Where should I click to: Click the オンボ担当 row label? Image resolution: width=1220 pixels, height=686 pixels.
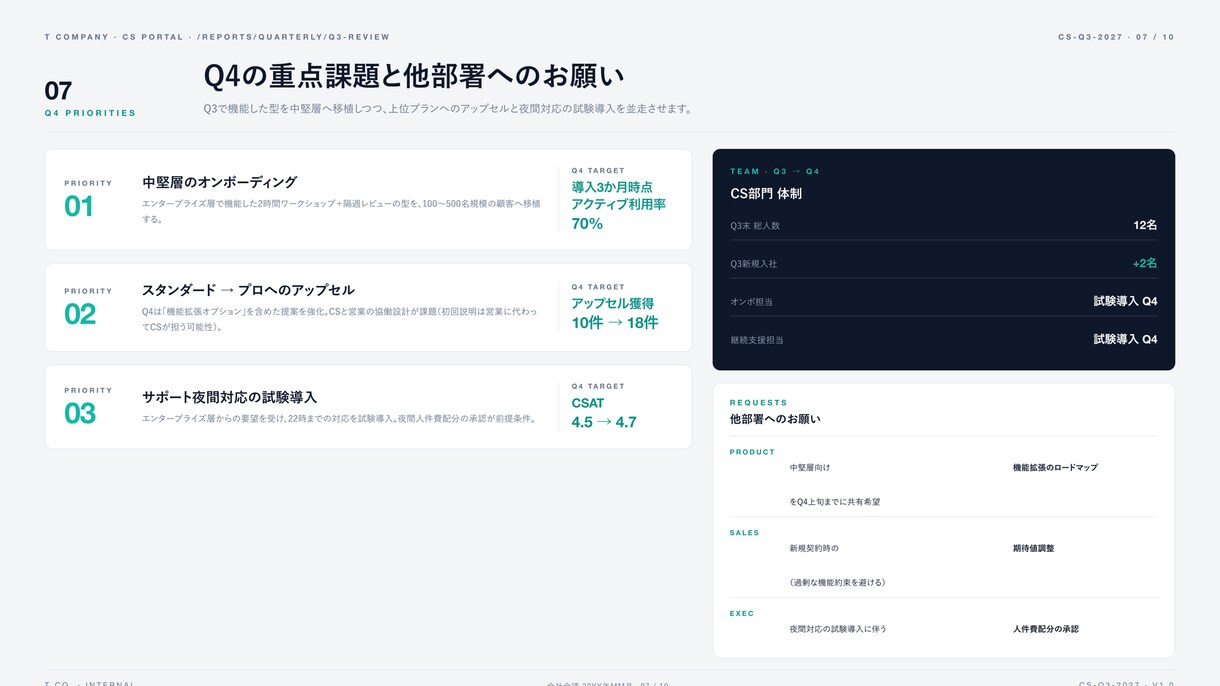751,302
